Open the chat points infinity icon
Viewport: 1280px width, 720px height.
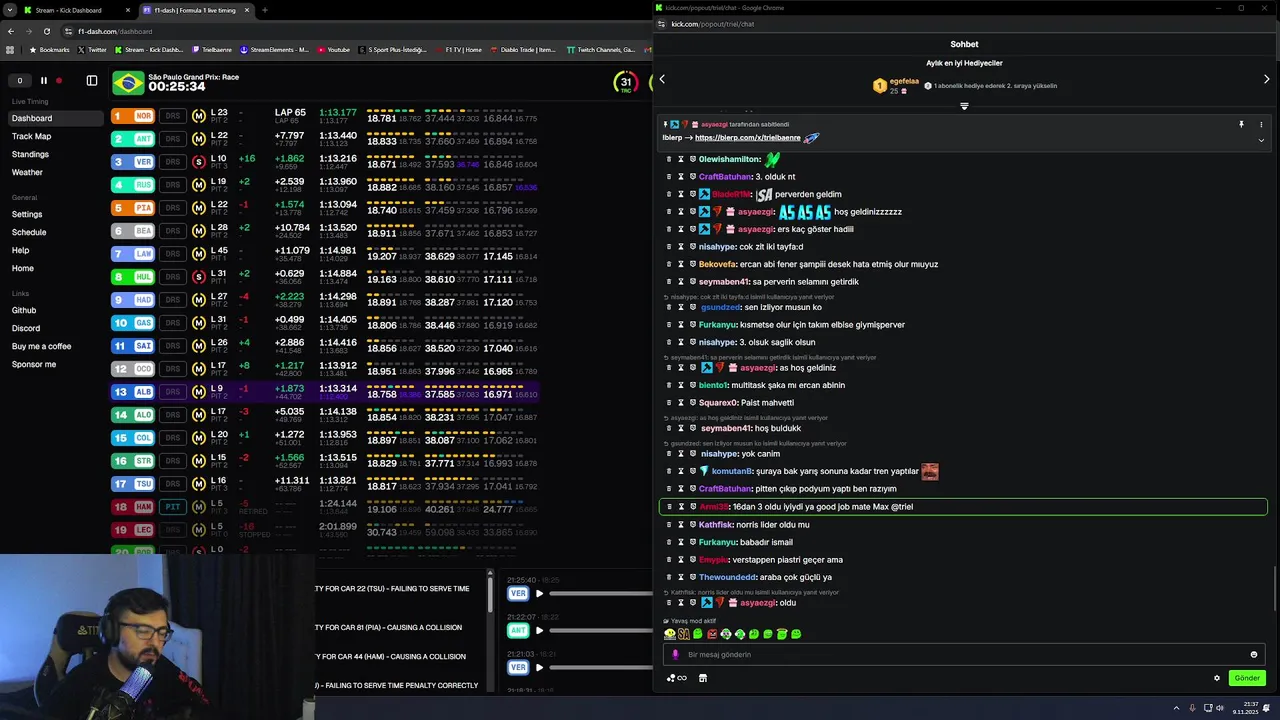tap(677, 678)
